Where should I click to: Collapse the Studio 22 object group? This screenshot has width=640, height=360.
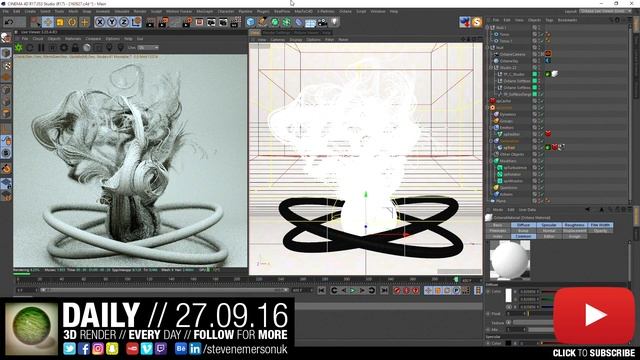coord(491,67)
